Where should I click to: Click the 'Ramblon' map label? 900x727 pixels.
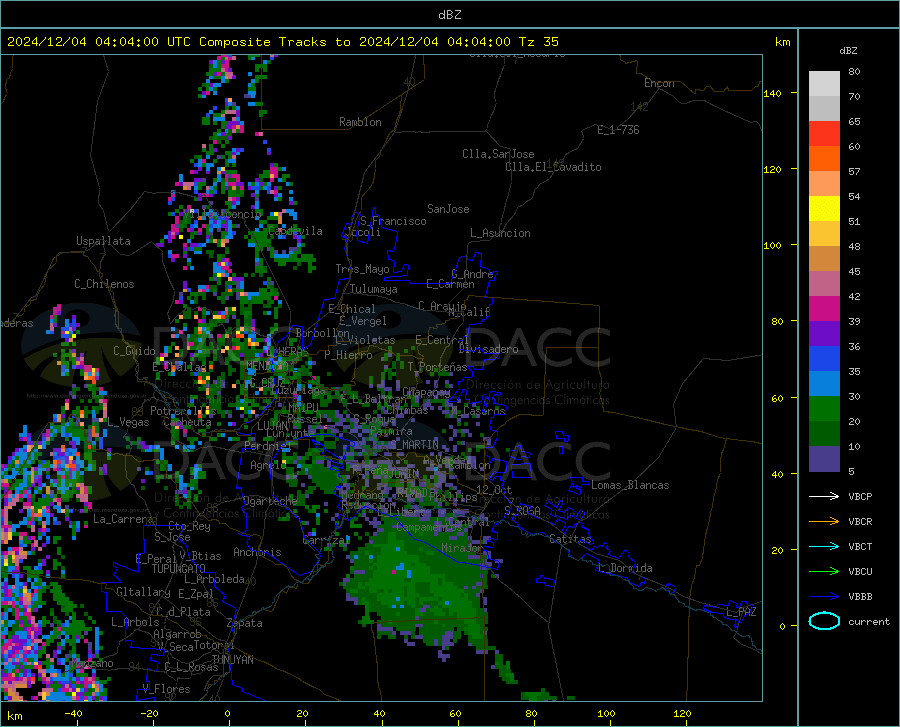360,122
